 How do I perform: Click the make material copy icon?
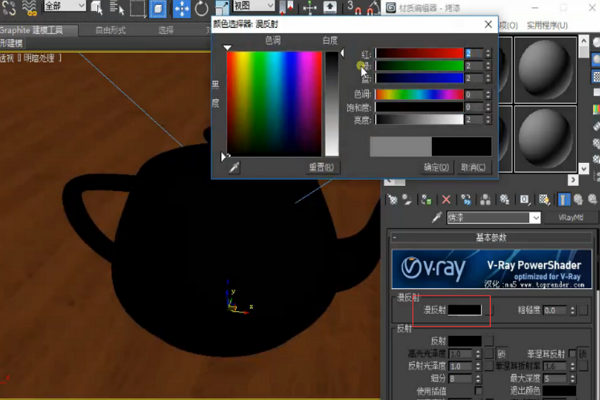466,199
